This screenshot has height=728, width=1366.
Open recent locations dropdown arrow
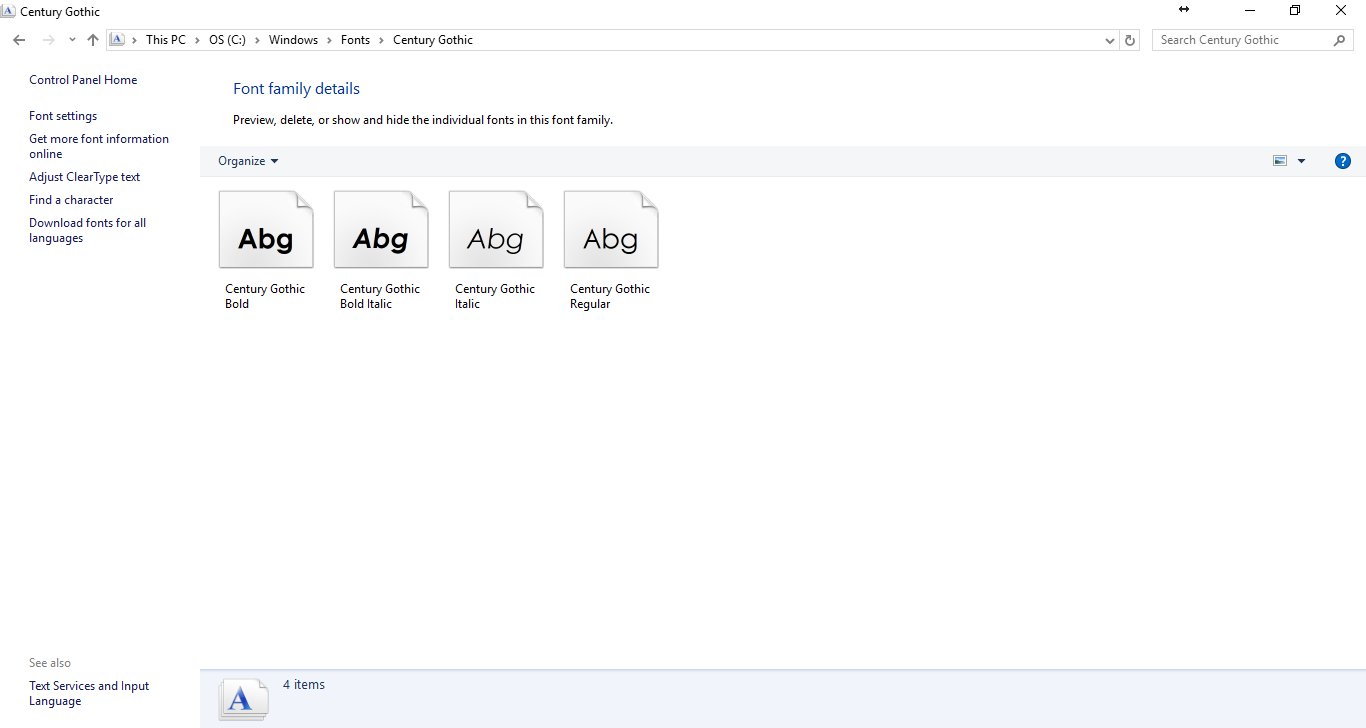pos(72,40)
